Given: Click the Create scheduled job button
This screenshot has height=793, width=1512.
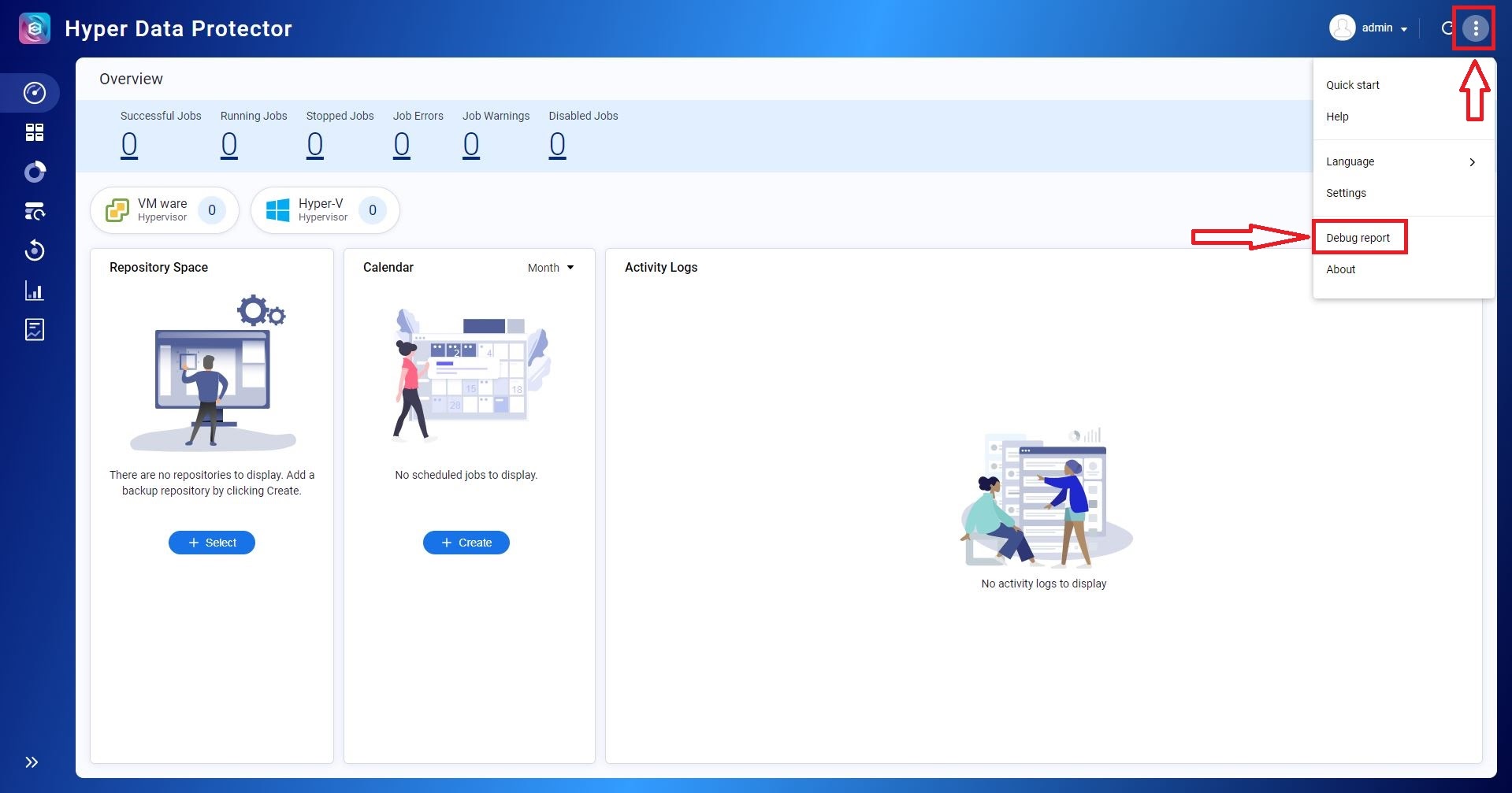Looking at the screenshot, I should click(x=466, y=543).
